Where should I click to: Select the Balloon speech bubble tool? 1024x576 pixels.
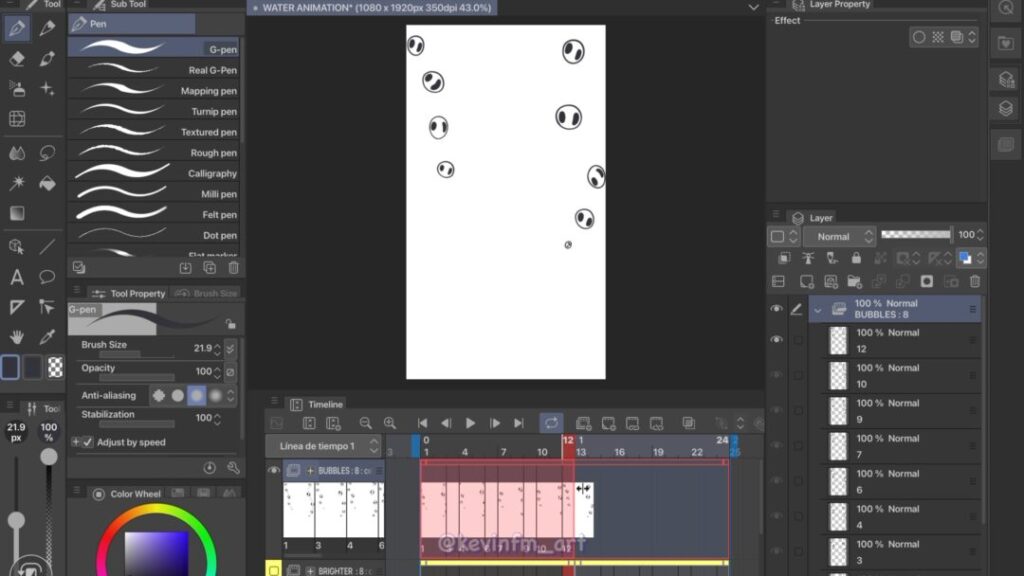[47, 277]
